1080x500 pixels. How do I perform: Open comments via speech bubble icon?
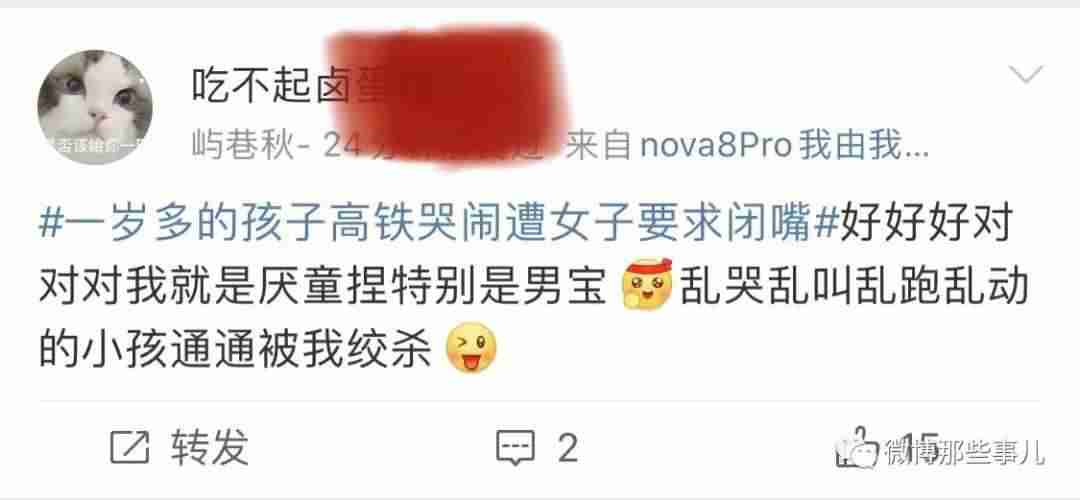(x=516, y=448)
